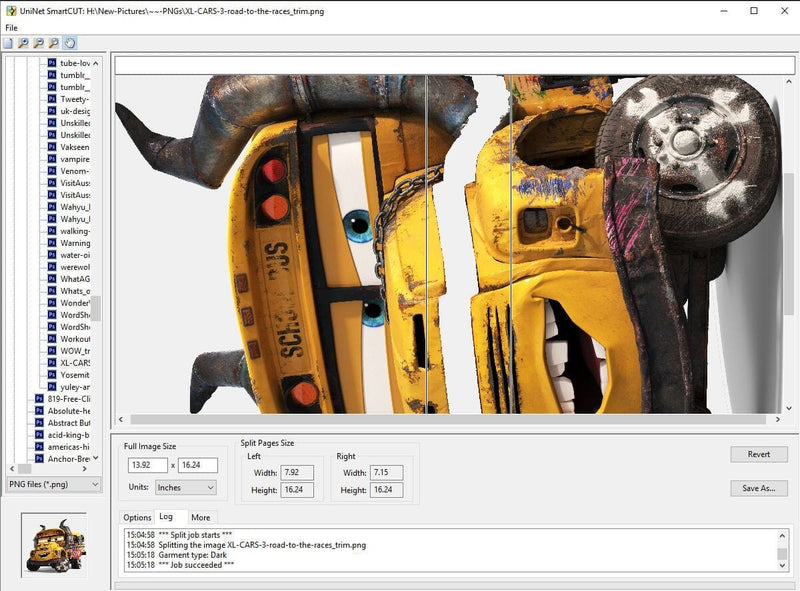This screenshot has height=591, width=800.
Task: Click the Units dropdown arrow
Action: pyautogui.click(x=210, y=488)
